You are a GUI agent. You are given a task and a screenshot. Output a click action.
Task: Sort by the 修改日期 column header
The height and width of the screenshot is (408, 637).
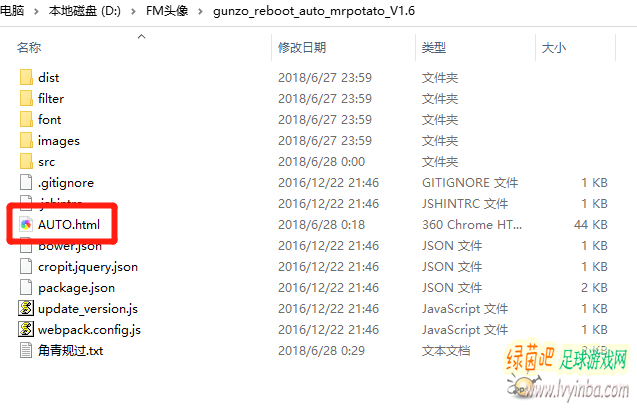(302, 48)
